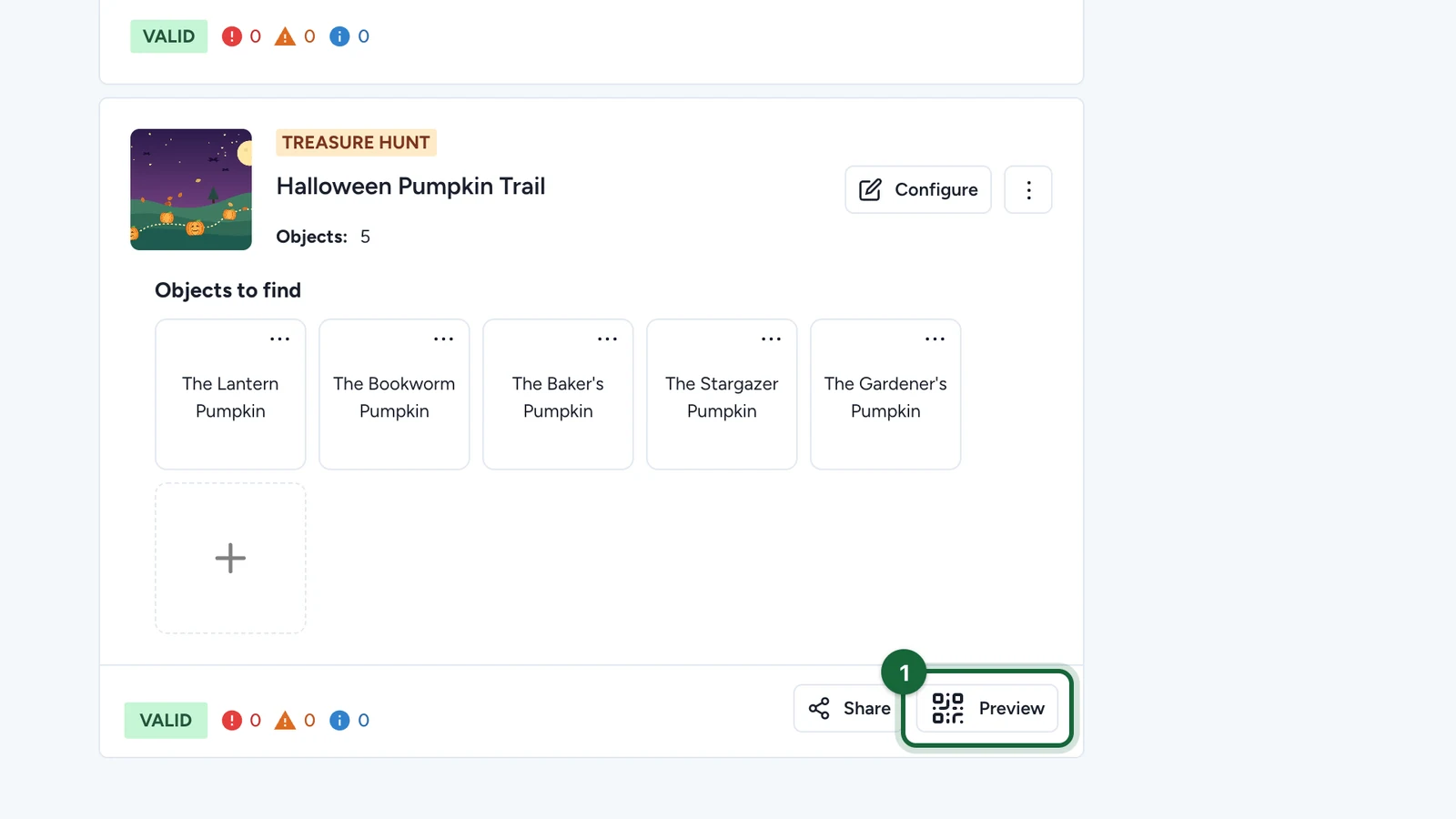Click the orange warning icon in the top card
Viewport: 1456px width, 819px height.
(285, 36)
